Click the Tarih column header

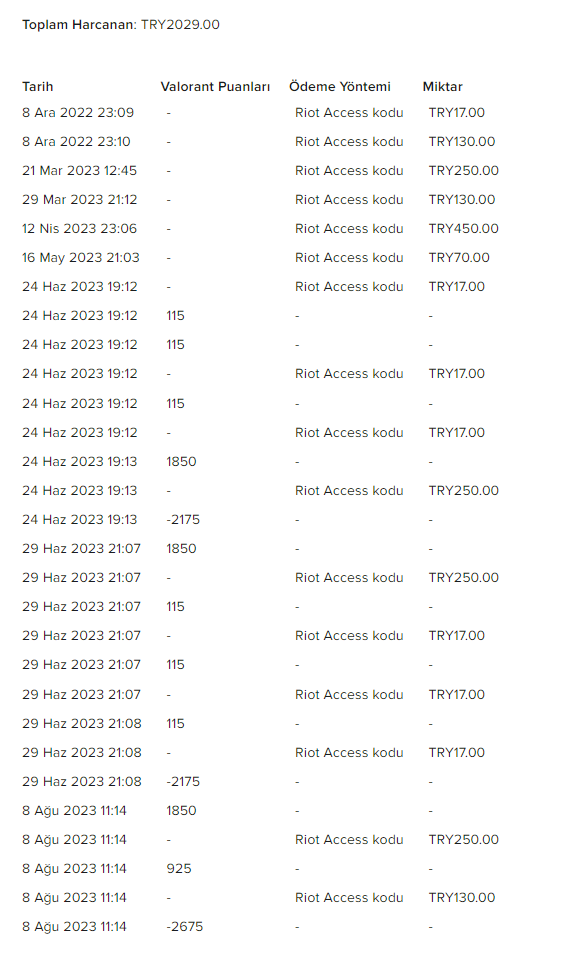(38, 86)
